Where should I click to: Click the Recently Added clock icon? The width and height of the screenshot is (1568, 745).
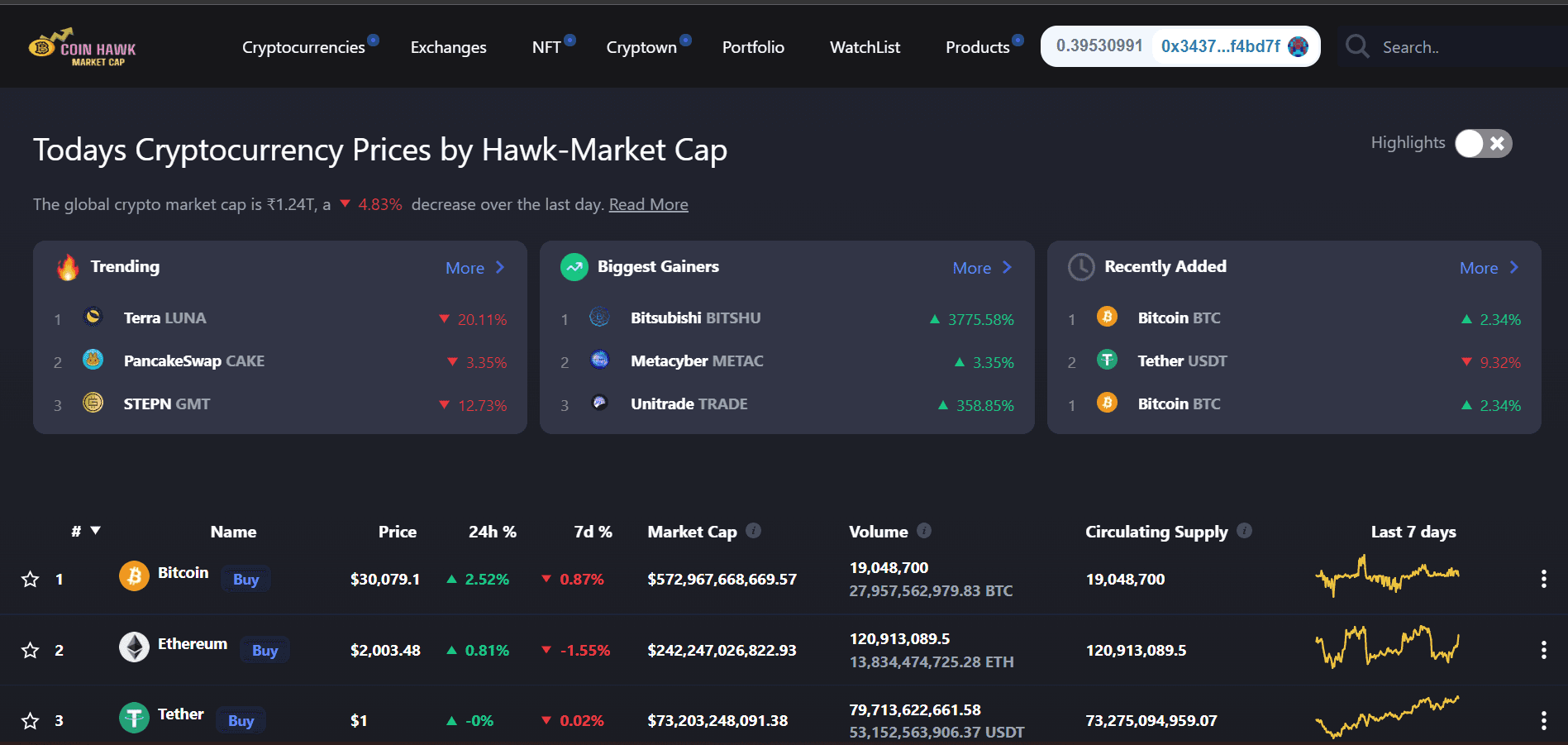tap(1081, 267)
